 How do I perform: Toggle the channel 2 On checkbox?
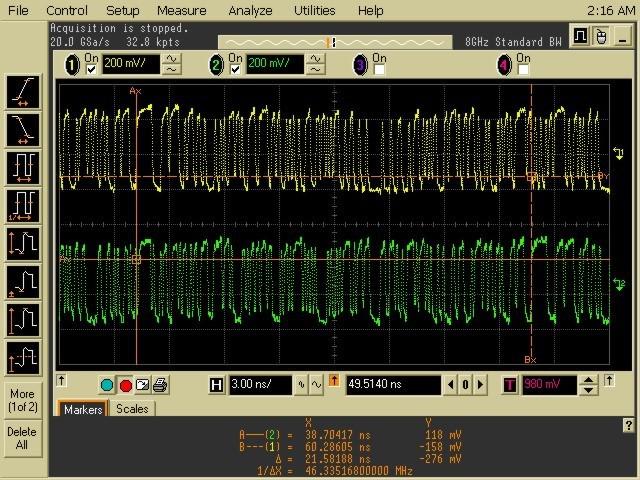tap(235, 70)
